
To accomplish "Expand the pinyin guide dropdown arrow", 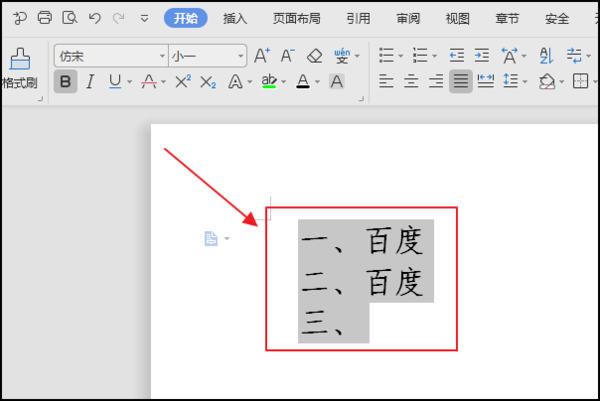I will [357, 56].
